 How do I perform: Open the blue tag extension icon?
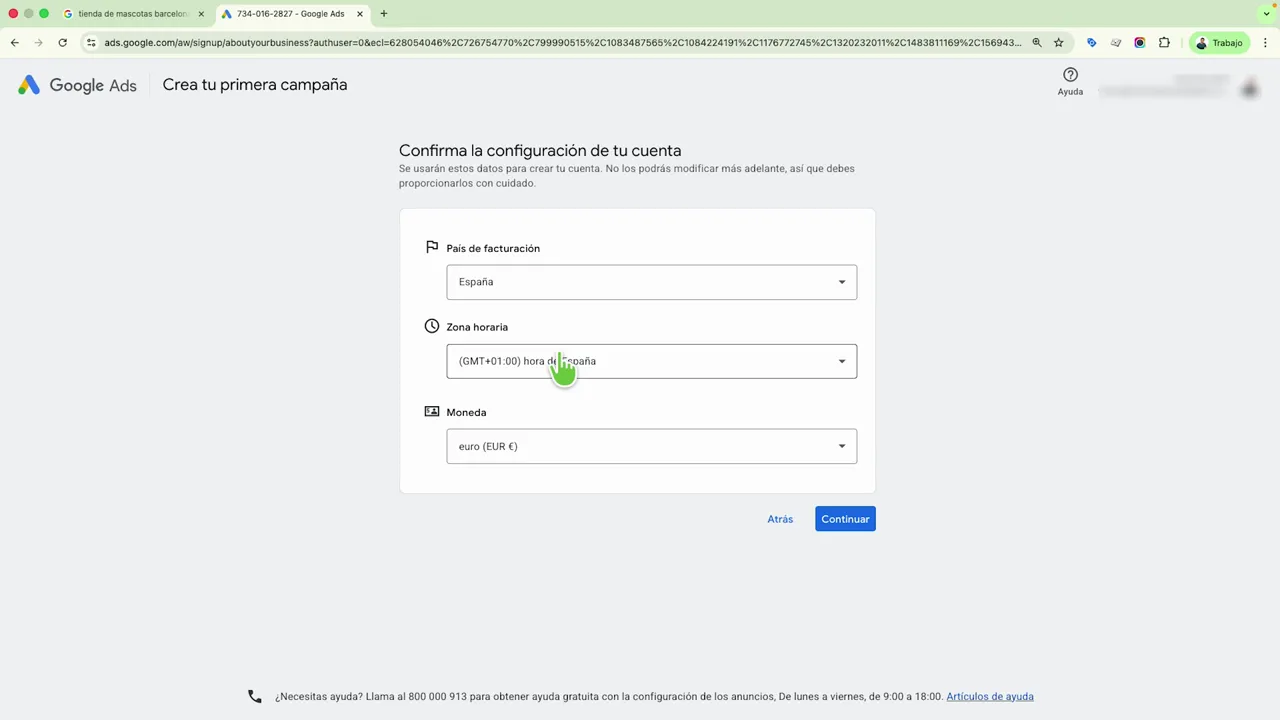point(1091,43)
